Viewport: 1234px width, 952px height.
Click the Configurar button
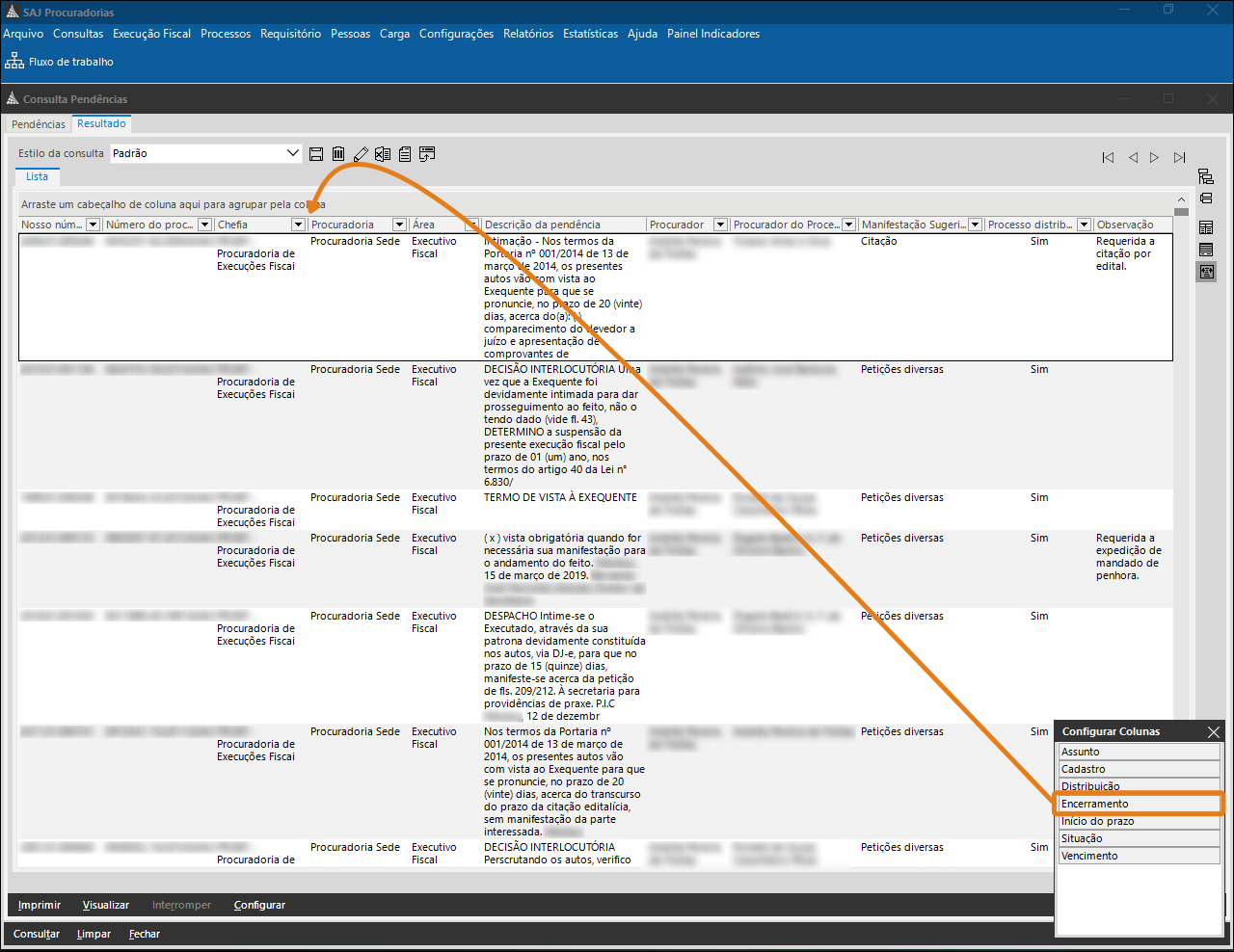[259, 905]
